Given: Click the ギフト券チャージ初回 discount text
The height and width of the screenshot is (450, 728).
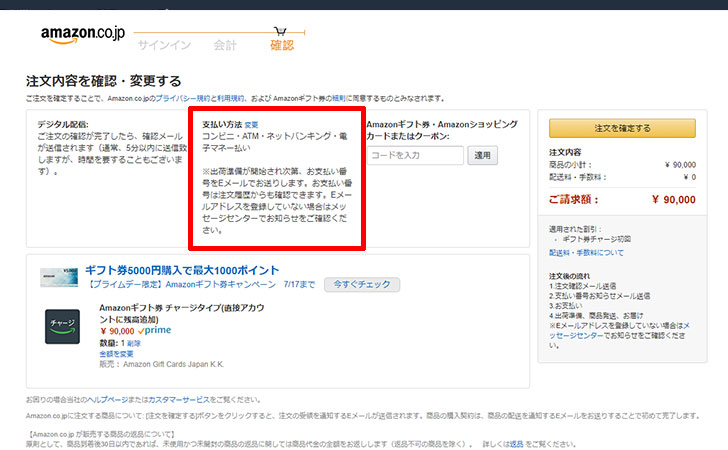Looking at the screenshot, I should (x=597, y=239).
